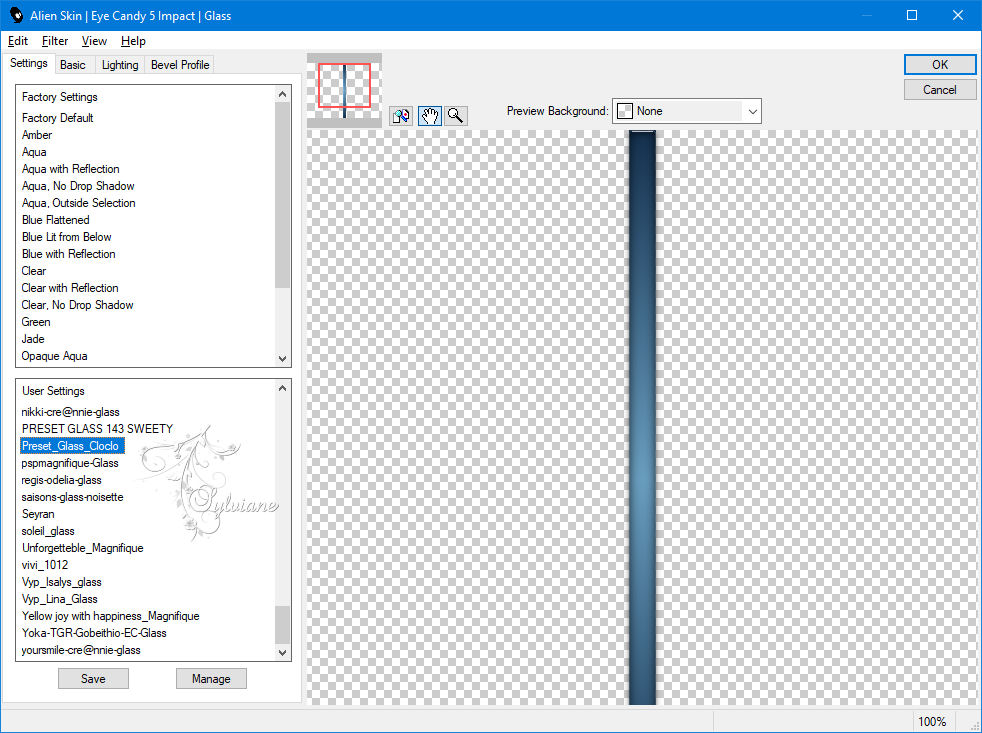This screenshot has width=982, height=733.
Task: Select regis-odelia-glass user preset
Action: pyautogui.click(x=61, y=480)
